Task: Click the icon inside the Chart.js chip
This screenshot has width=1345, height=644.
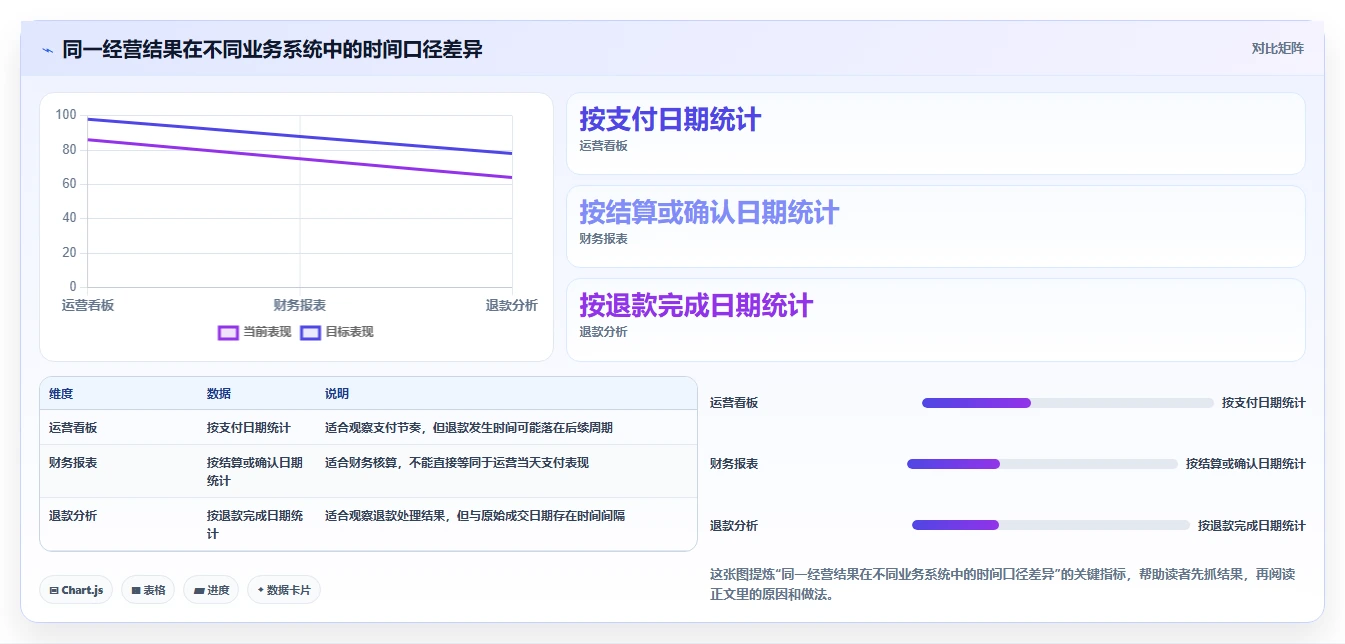Action: click(x=53, y=591)
